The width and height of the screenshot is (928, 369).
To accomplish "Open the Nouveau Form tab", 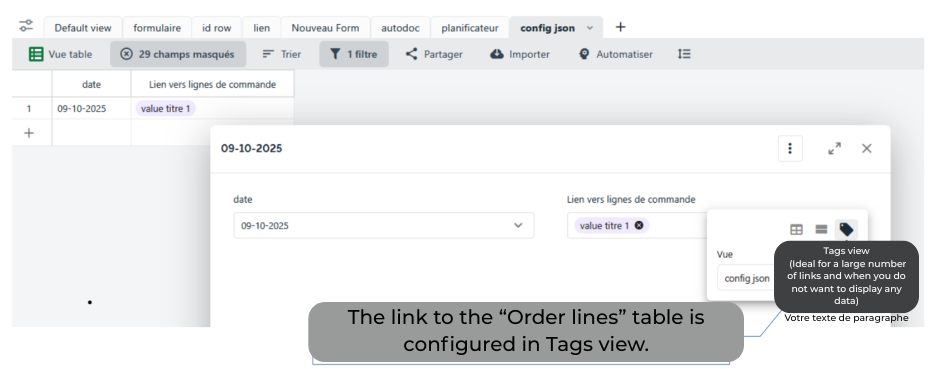I will [325, 28].
